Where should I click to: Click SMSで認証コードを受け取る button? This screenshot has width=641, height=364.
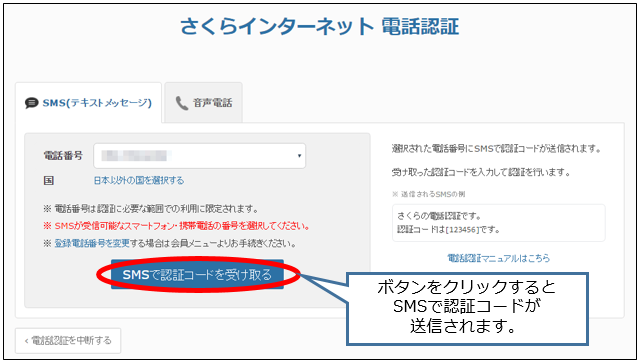click(197, 274)
